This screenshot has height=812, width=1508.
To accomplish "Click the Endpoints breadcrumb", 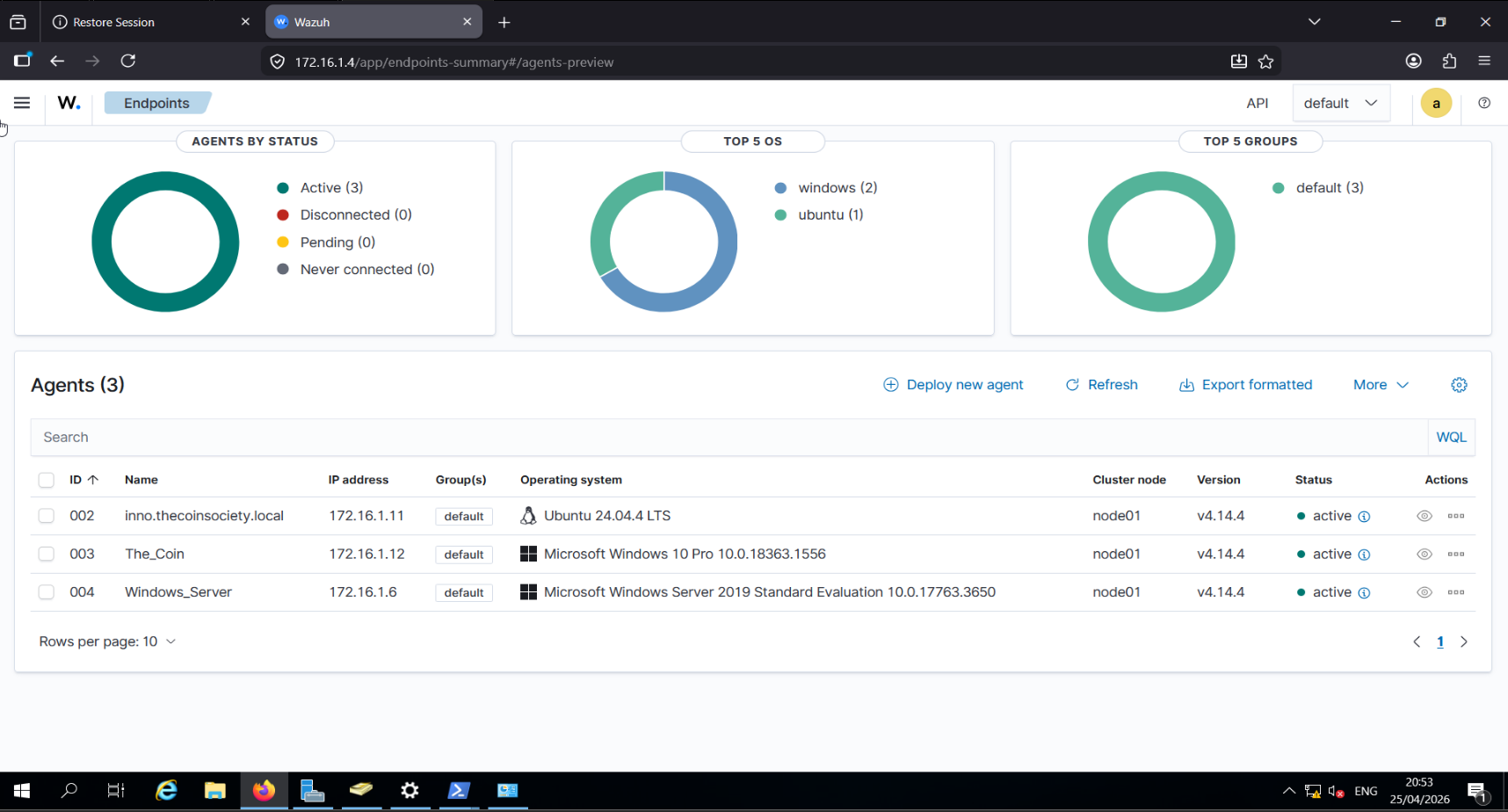I will 157,103.
